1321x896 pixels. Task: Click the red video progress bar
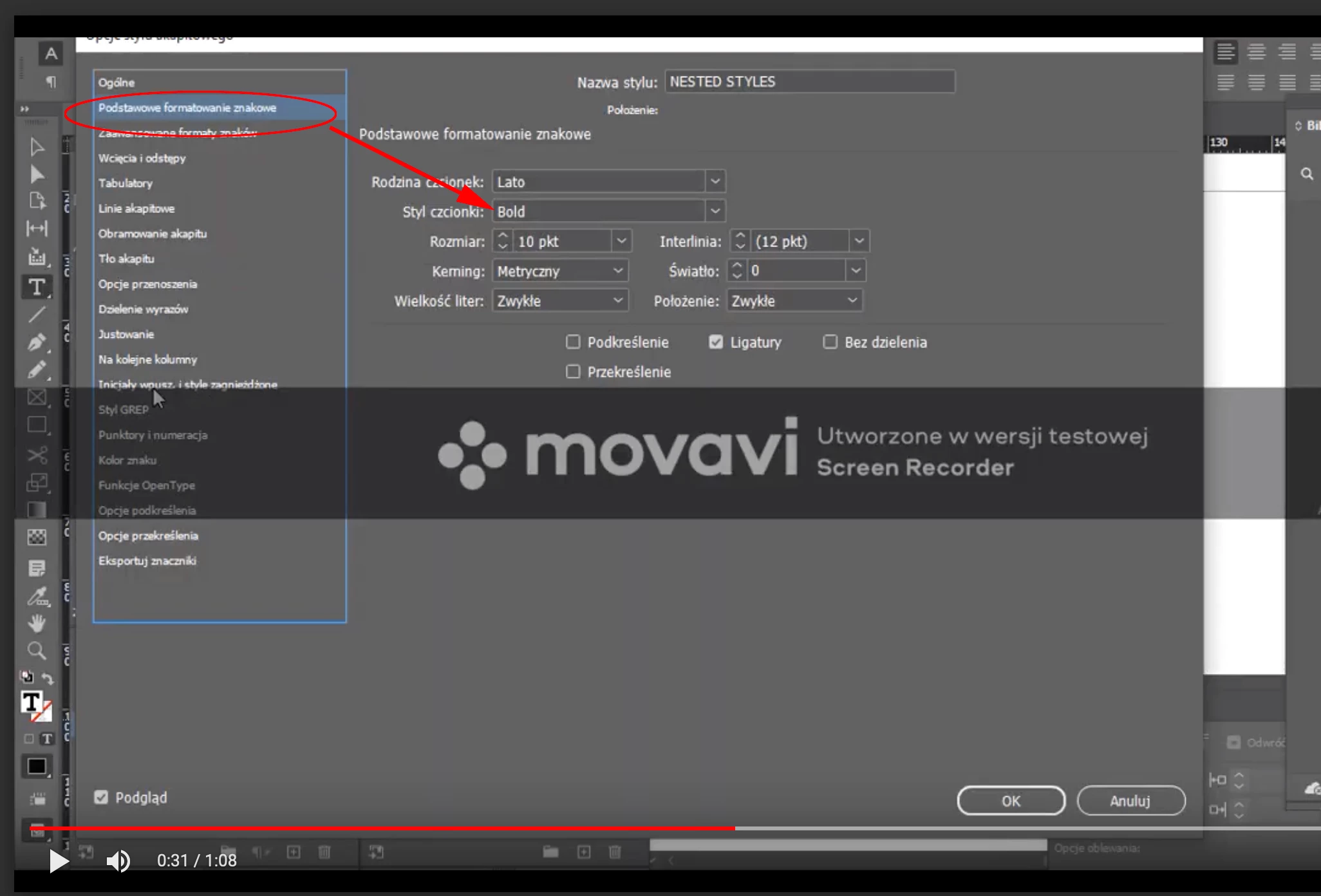386,828
